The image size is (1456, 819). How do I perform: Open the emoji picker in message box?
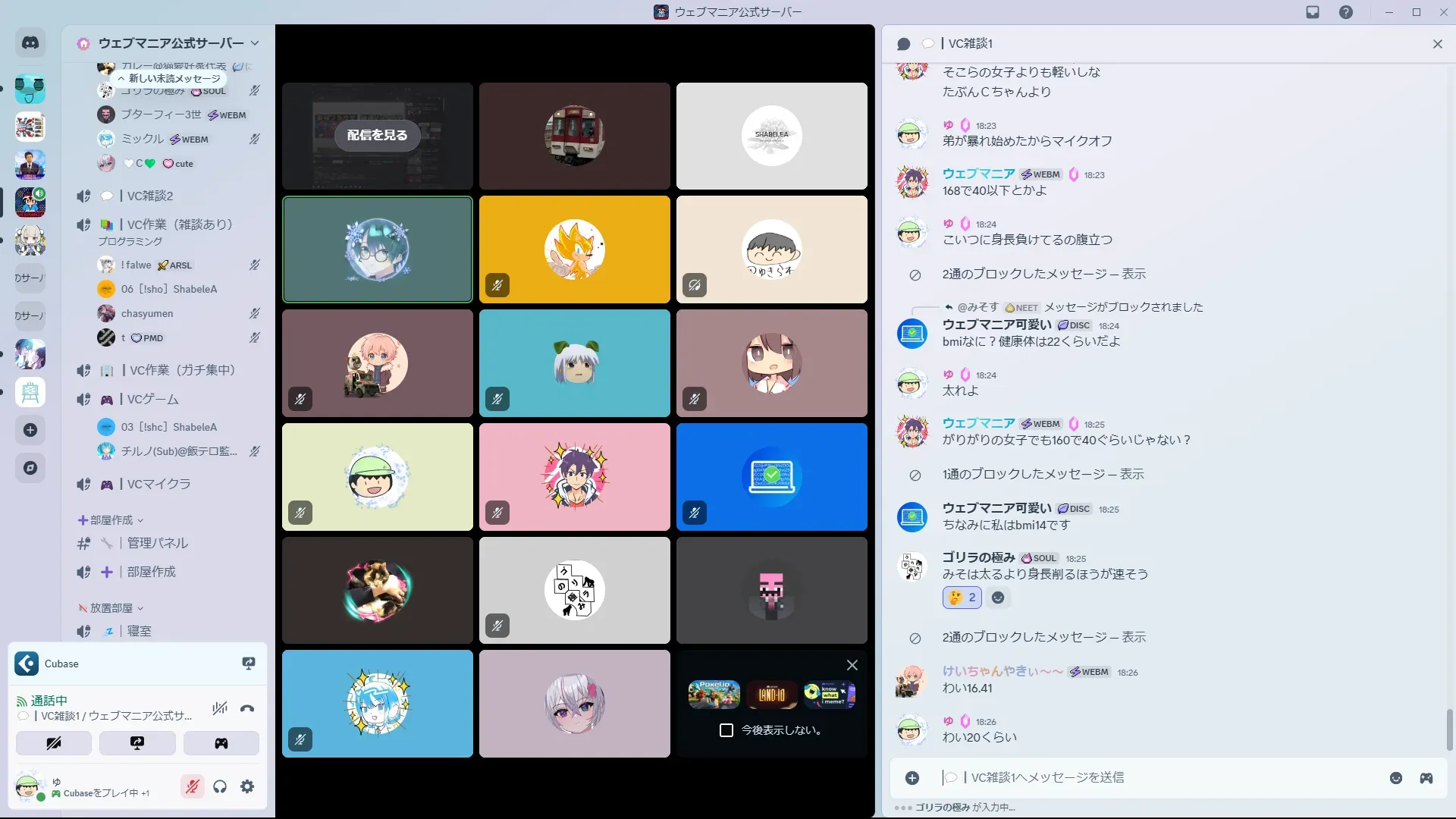tap(1396, 778)
